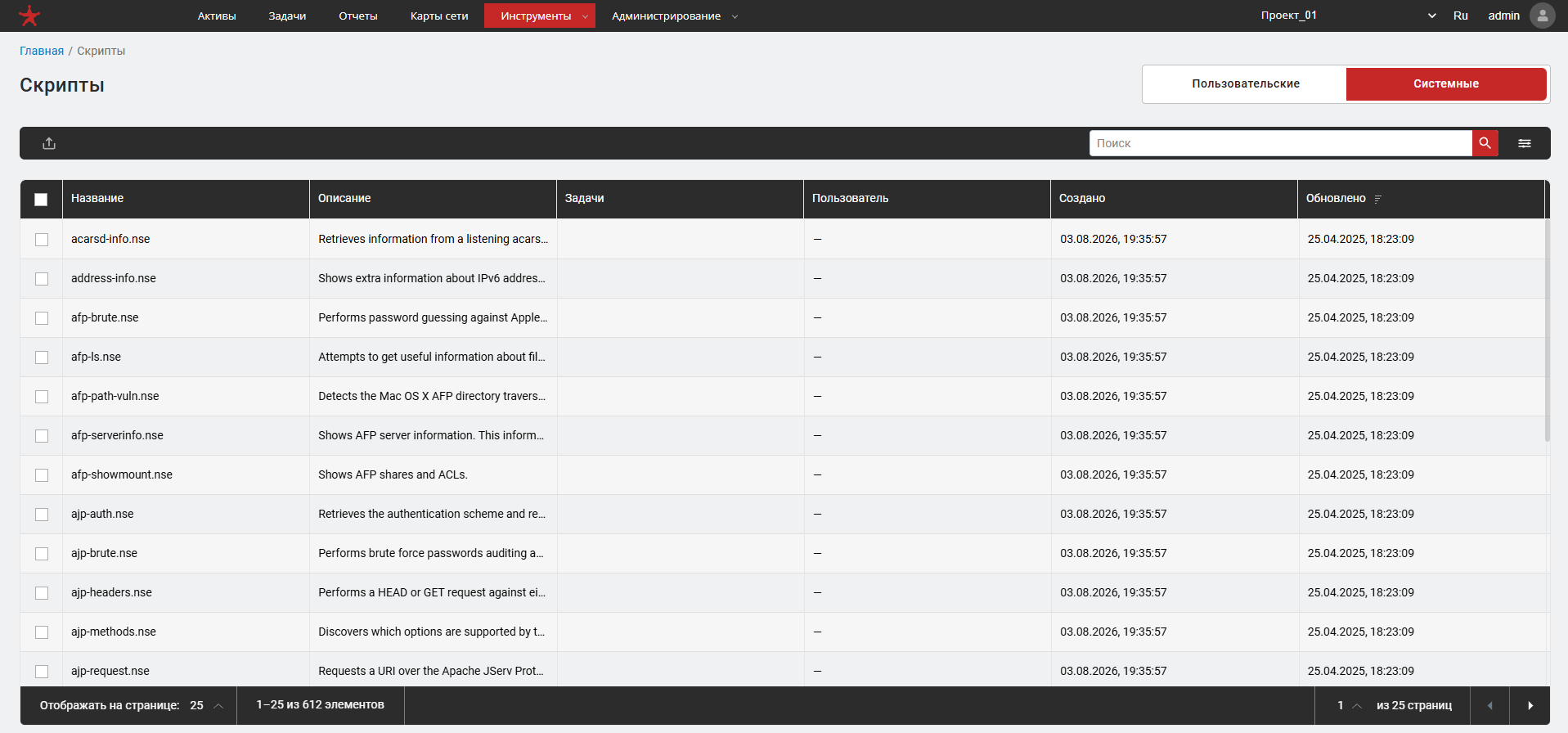Open the page number selector
The height and width of the screenshot is (733, 1568).
click(x=1350, y=705)
